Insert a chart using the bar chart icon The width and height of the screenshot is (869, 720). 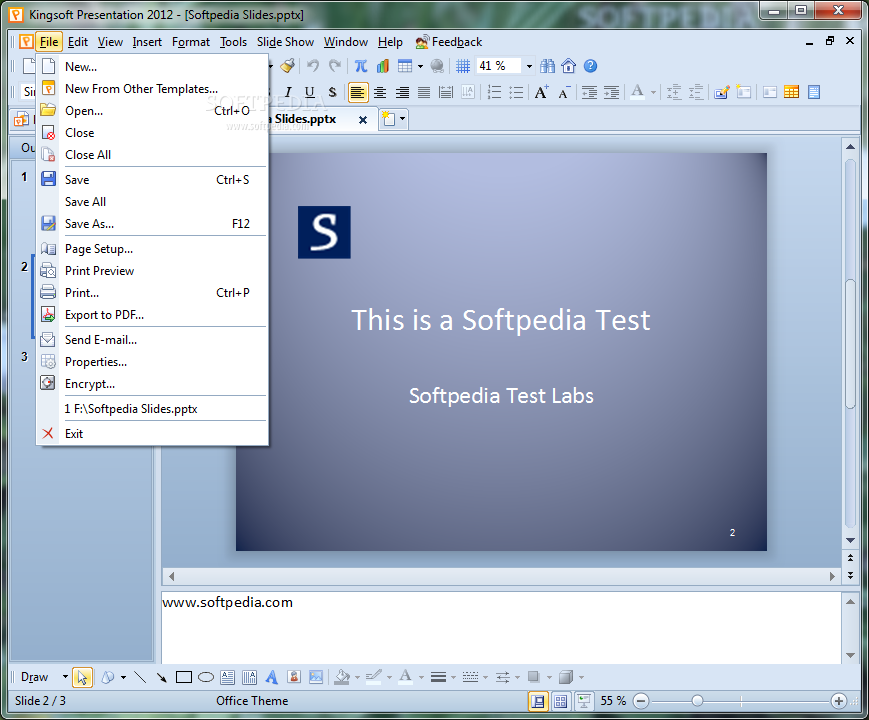[382, 66]
